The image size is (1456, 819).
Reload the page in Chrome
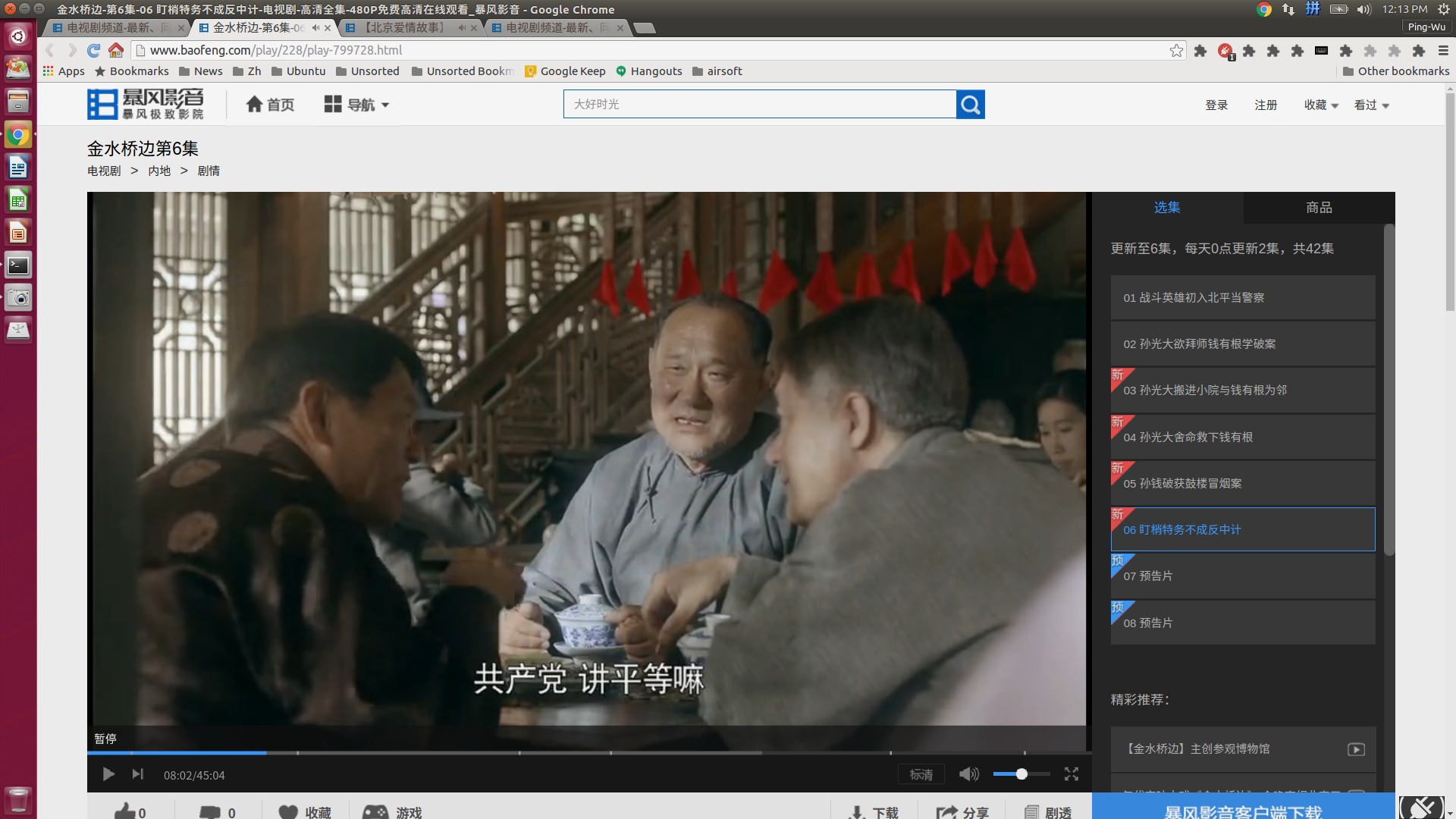point(93,50)
